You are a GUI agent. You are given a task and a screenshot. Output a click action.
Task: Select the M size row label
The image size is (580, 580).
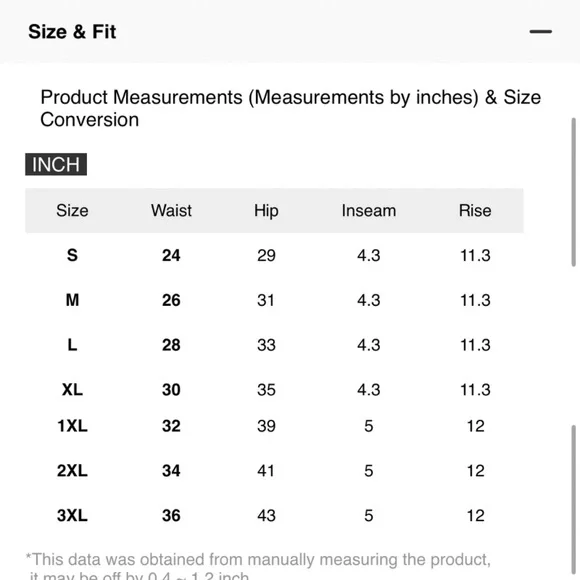click(x=72, y=300)
